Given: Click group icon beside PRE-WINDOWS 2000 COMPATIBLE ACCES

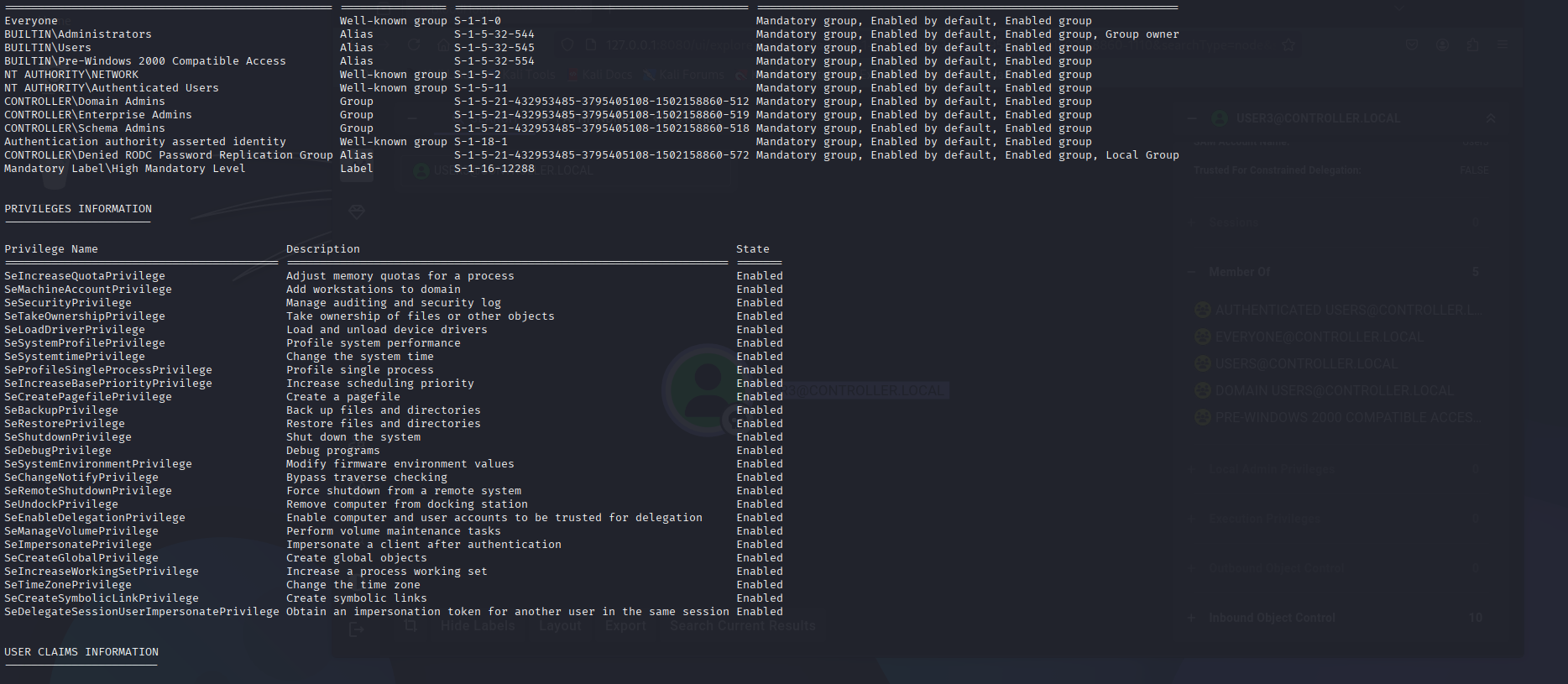Looking at the screenshot, I should (x=1203, y=417).
